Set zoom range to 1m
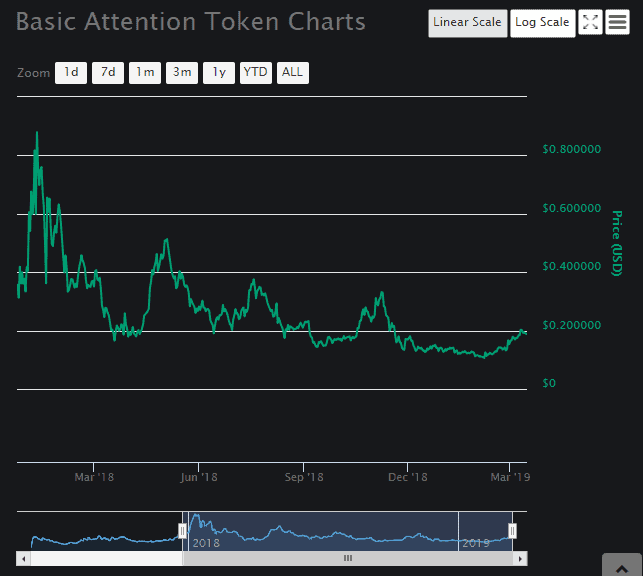Image resolution: width=643 pixels, height=576 pixels. tap(145, 73)
